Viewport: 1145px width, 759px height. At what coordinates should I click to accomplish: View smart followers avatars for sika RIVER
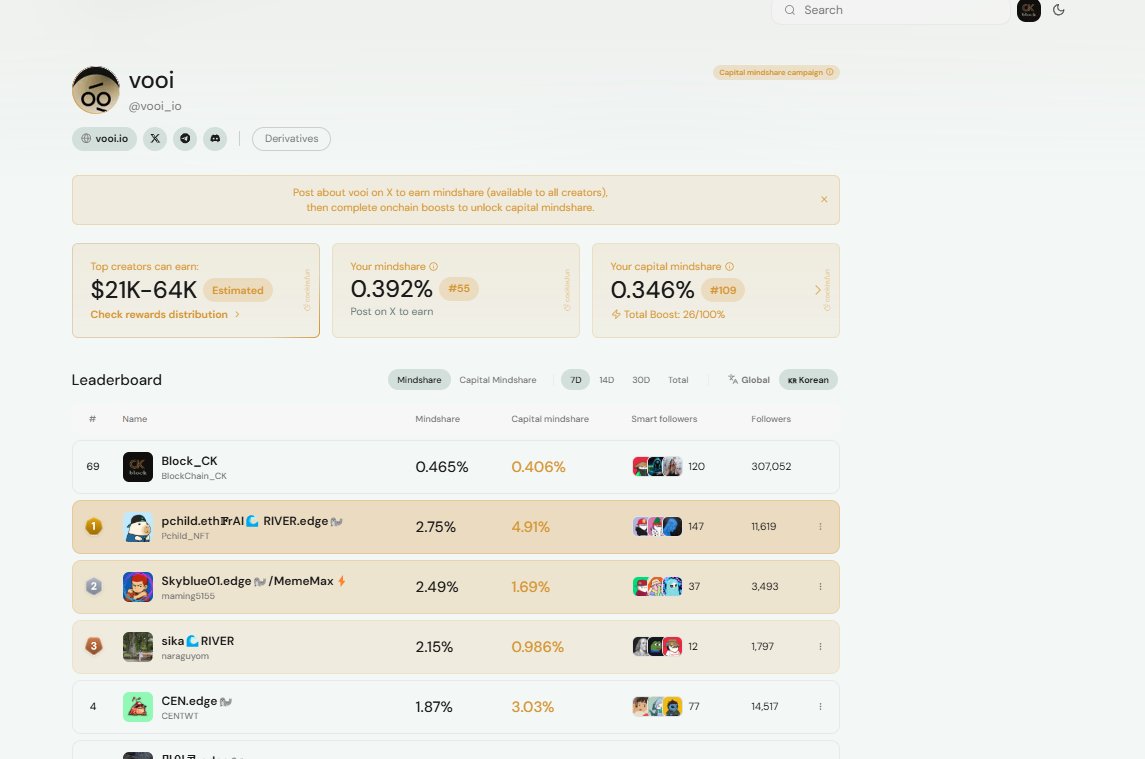click(657, 646)
